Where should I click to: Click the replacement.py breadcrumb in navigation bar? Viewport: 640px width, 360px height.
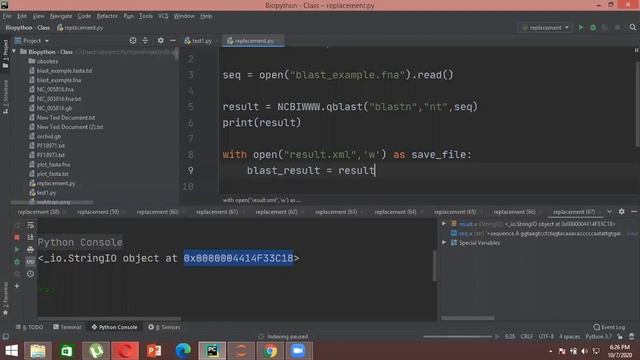(80, 28)
